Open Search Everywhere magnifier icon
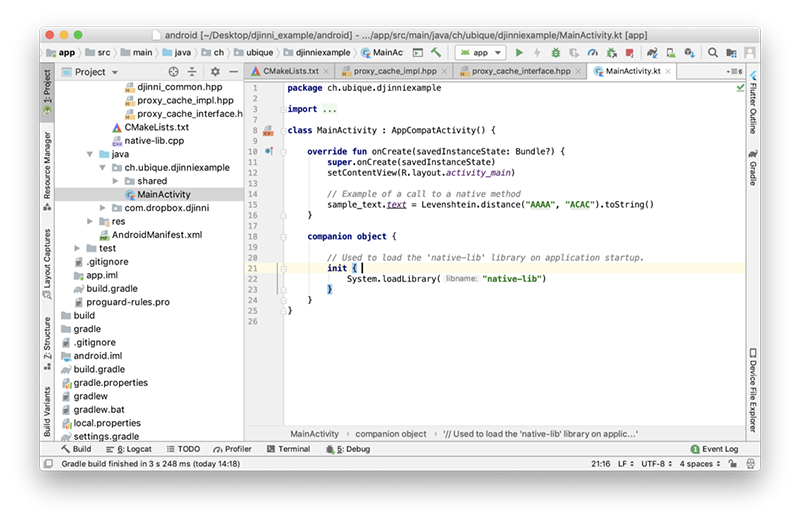 [714, 52]
